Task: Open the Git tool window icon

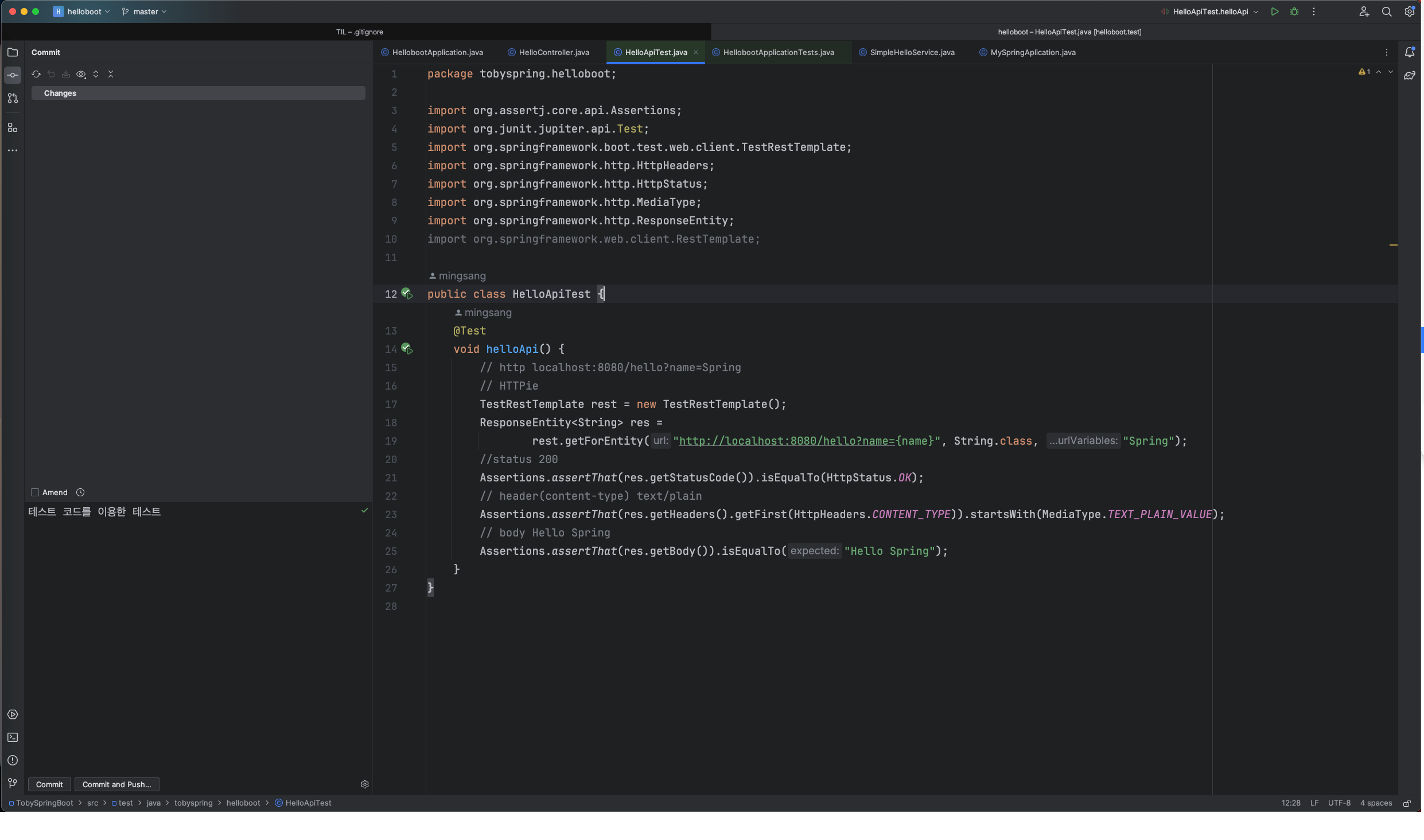Action: coord(13,783)
